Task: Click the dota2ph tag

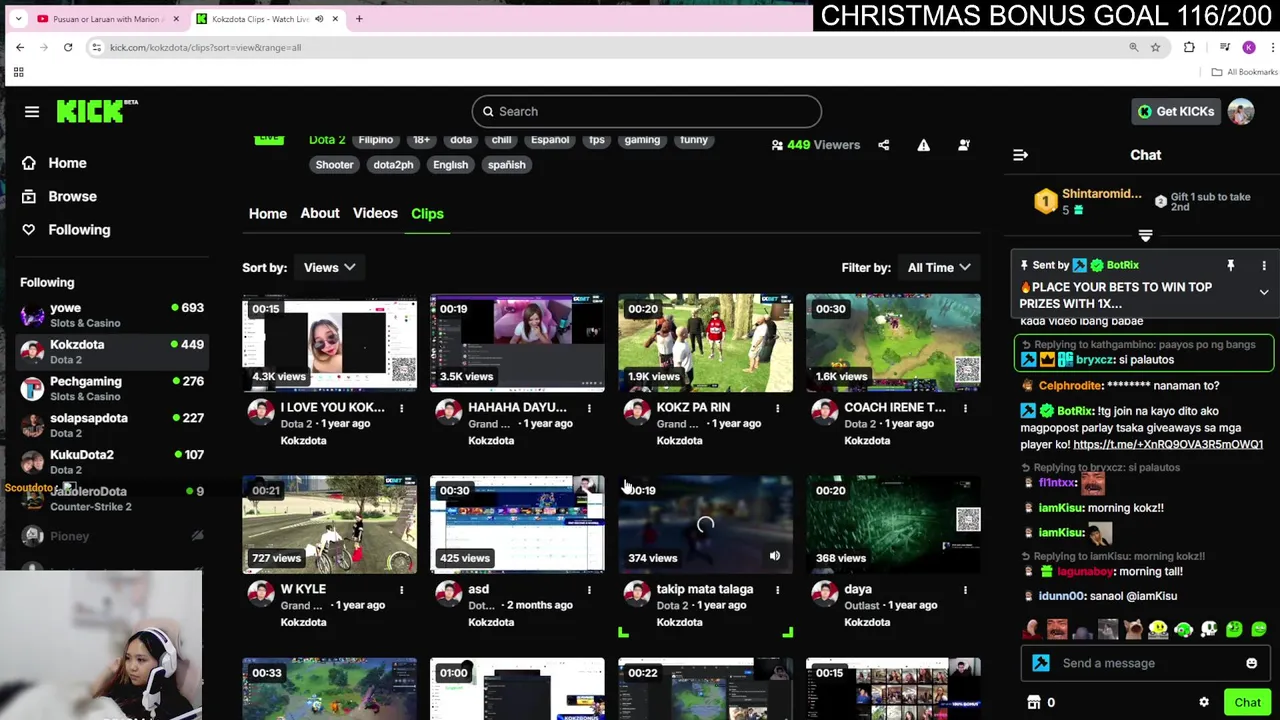Action: pyautogui.click(x=393, y=165)
